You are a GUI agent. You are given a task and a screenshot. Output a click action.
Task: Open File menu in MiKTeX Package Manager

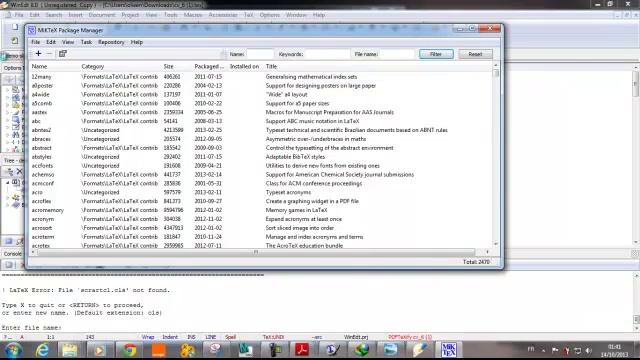pyautogui.click(x=36, y=42)
